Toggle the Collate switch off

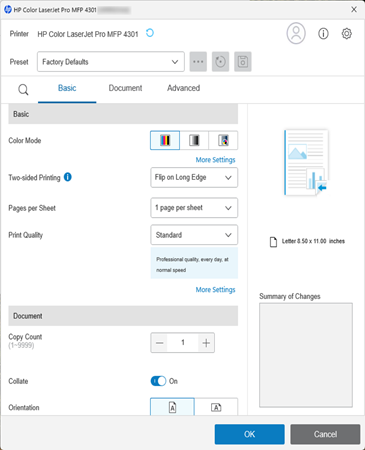tap(158, 381)
